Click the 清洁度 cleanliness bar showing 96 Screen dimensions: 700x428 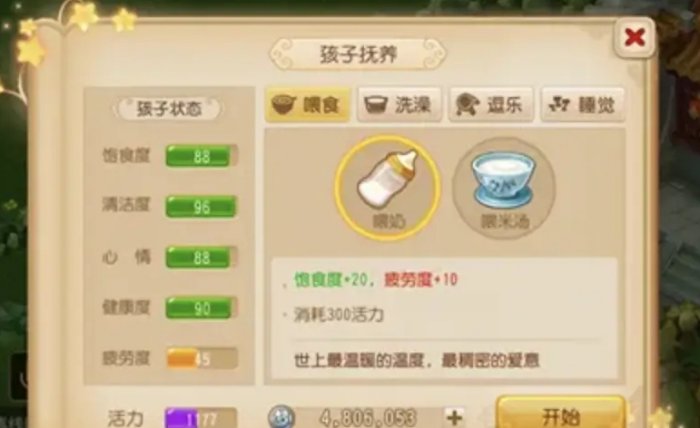202,207
